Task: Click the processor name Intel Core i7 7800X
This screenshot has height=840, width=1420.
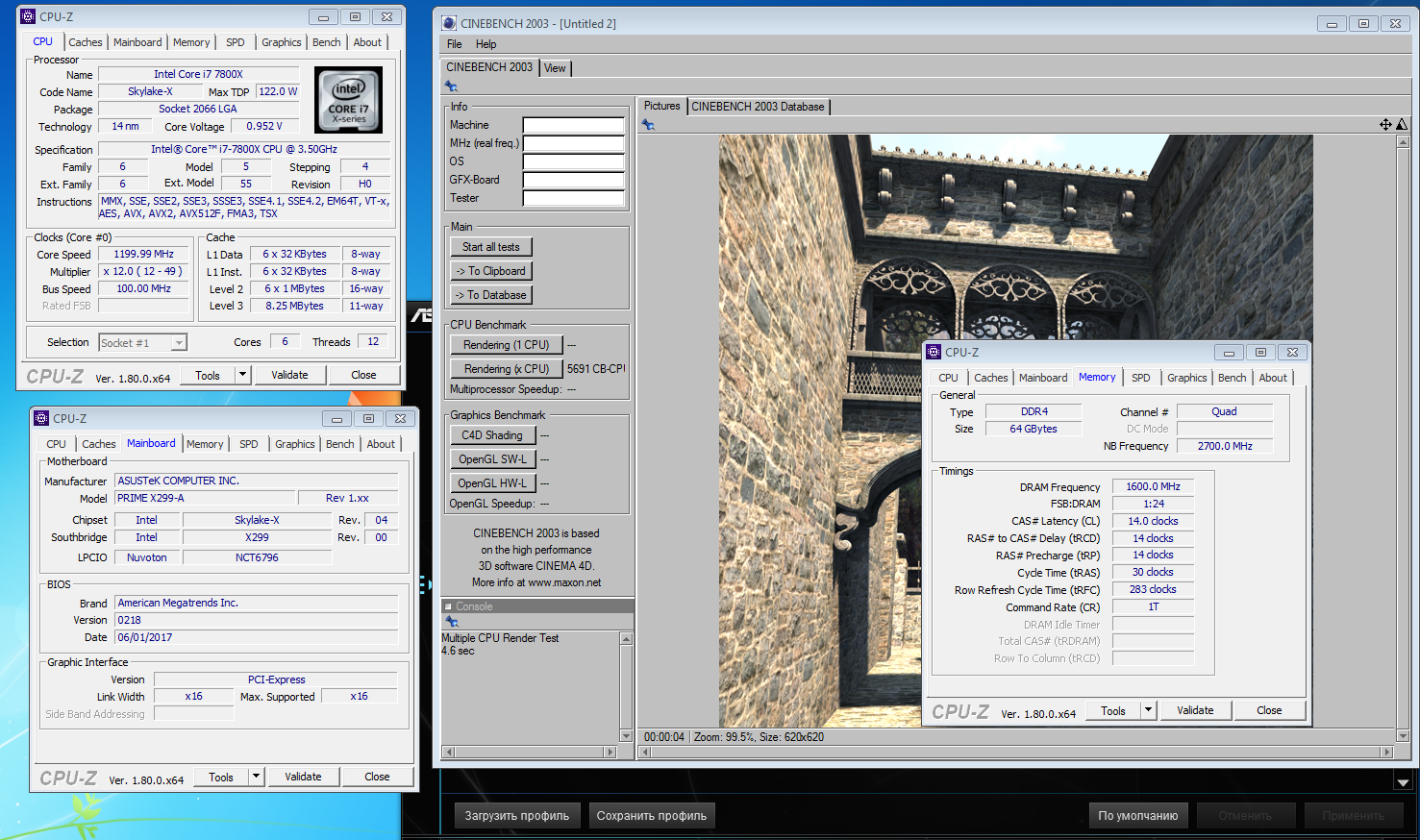Action: tap(199, 74)
